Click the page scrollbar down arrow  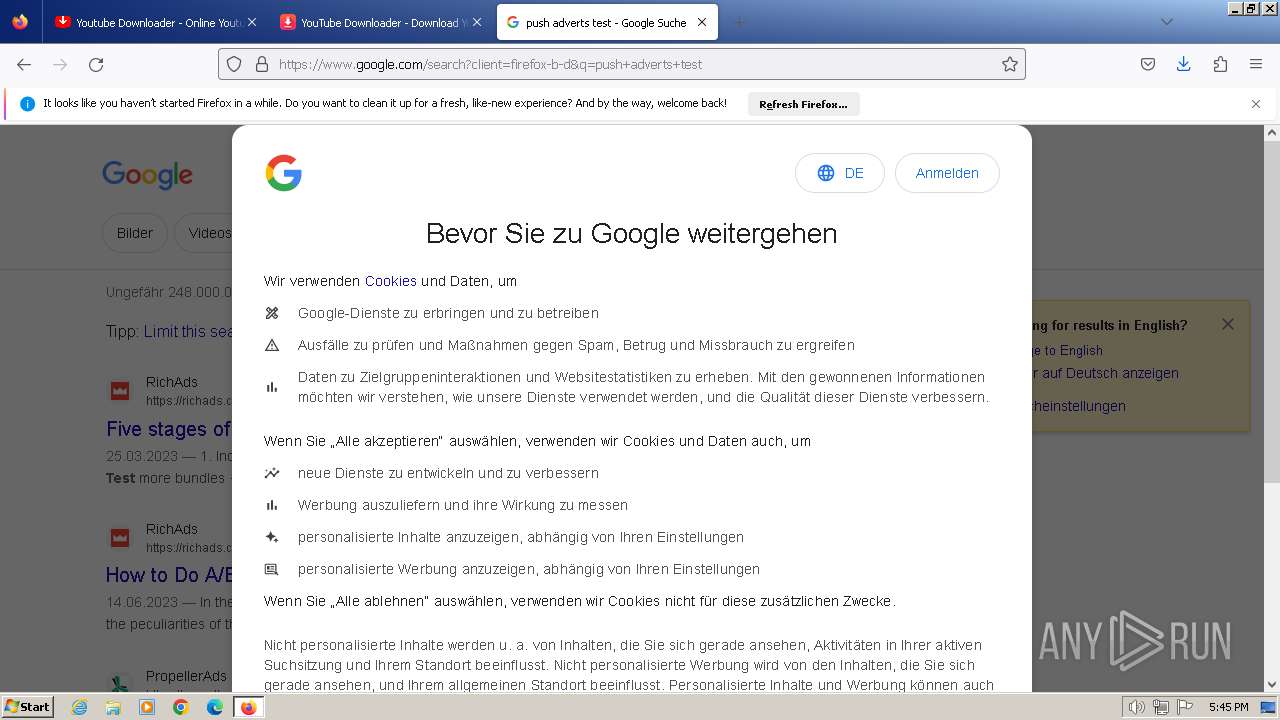coord(1272,685)
